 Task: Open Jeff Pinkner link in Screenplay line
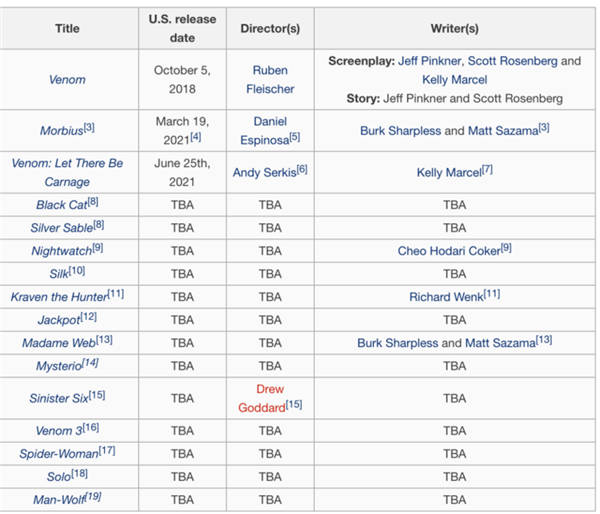pyautogui.click(x=429, y=61)
